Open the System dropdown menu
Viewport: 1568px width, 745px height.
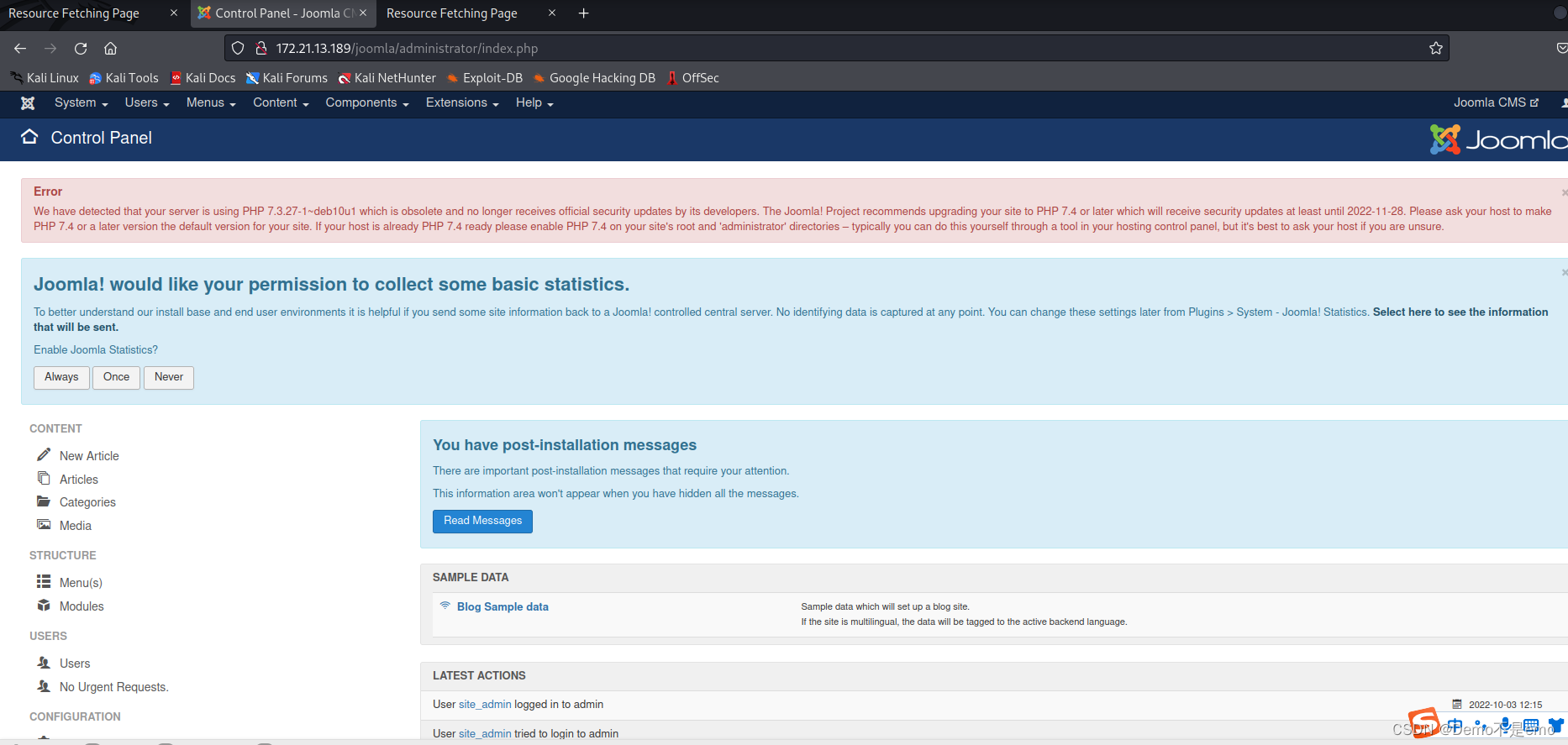[81, 102]
